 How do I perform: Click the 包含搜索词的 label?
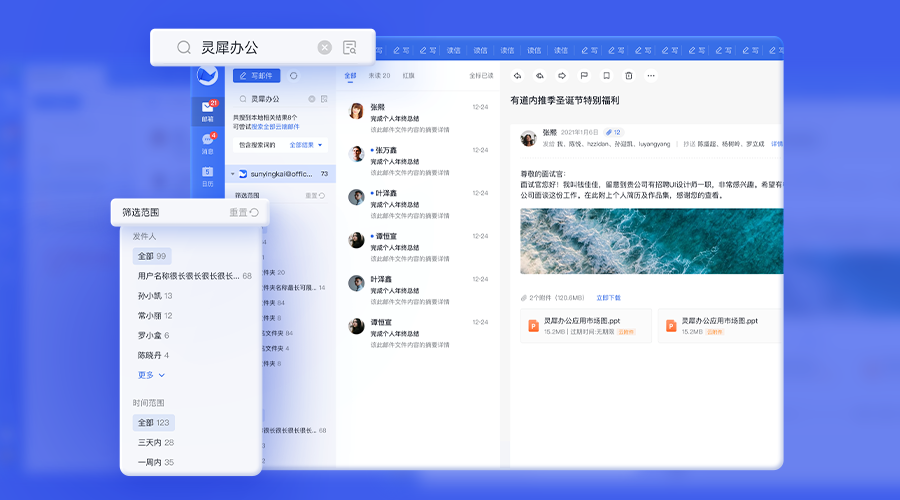[257, 145]
